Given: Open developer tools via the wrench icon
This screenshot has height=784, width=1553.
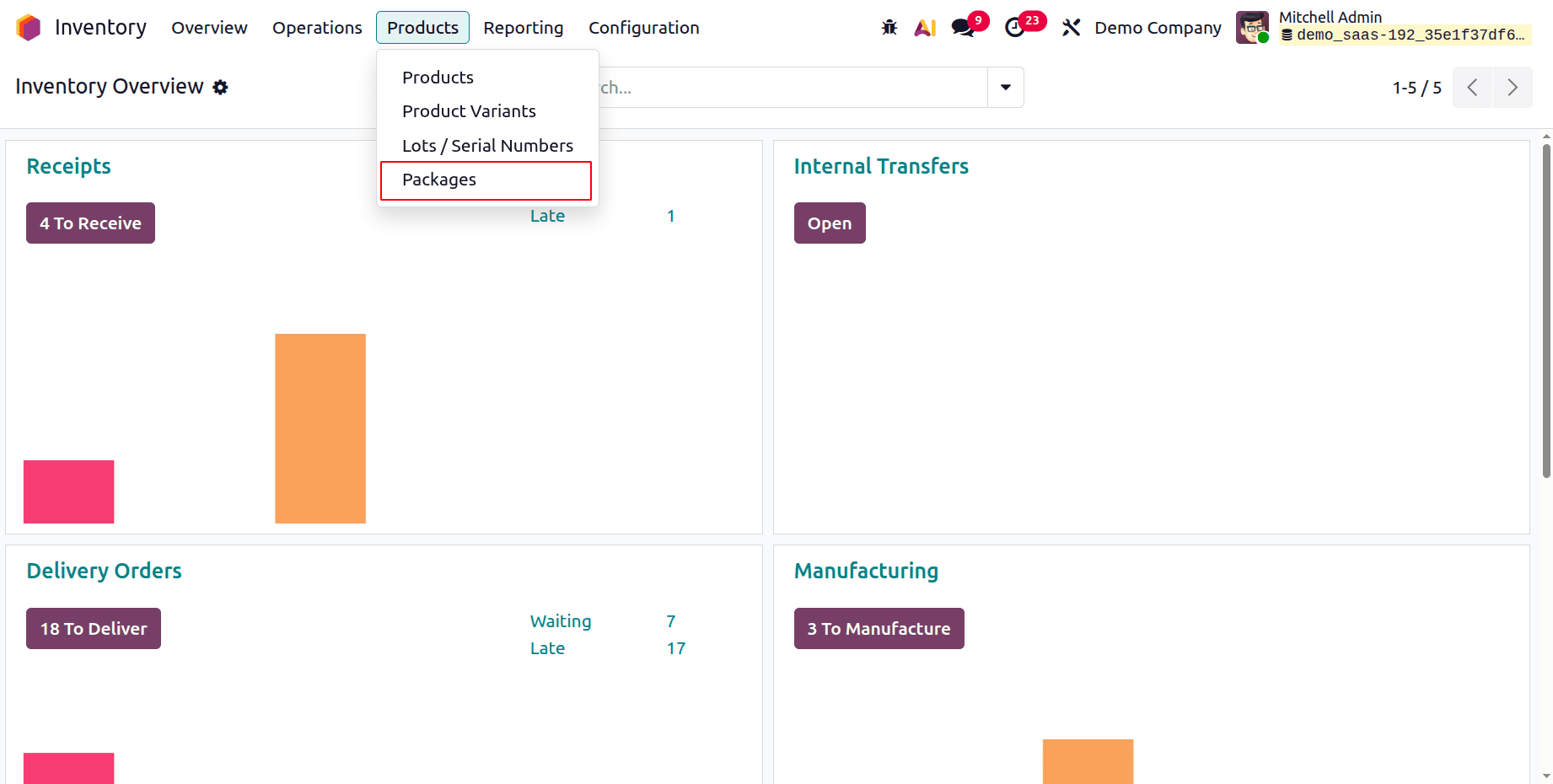Looking at the screenshot, I should click(1071, 27).
